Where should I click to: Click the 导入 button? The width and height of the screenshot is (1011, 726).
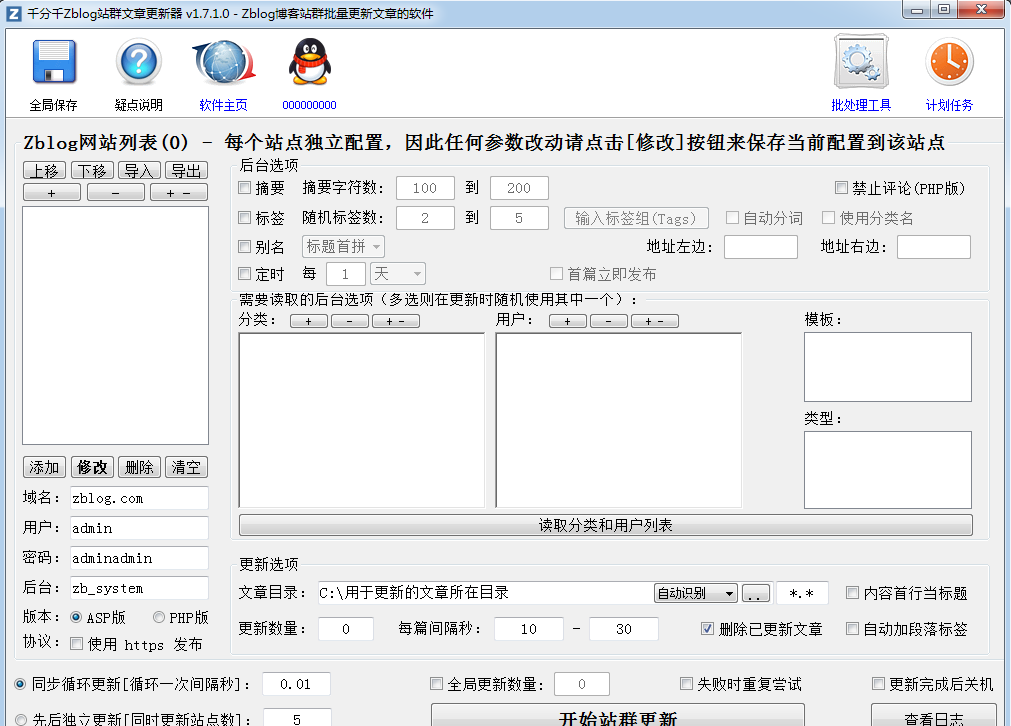tap(139, 171)
